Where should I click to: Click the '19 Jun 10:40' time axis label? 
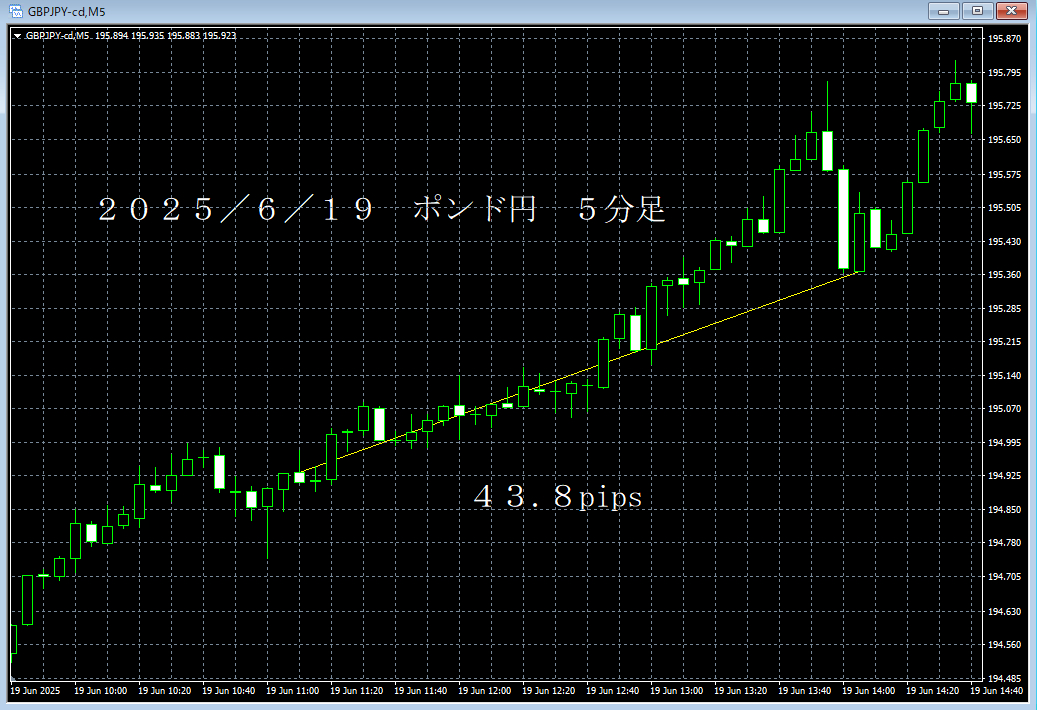(x=228, y=691)
